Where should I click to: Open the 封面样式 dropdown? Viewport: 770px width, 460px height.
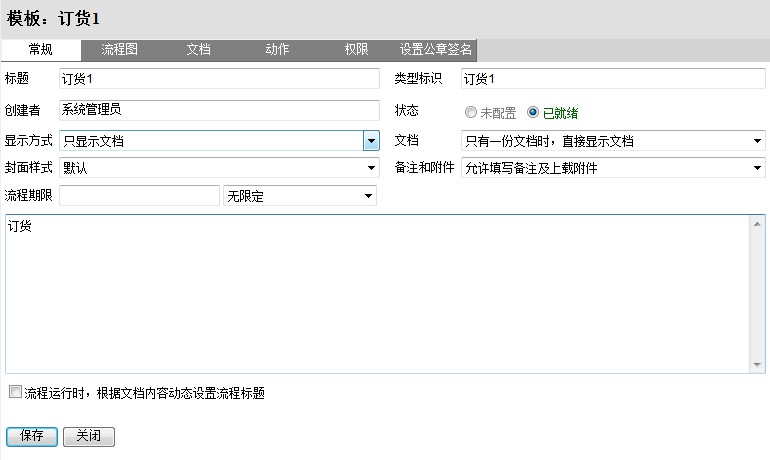click(371, 168)
